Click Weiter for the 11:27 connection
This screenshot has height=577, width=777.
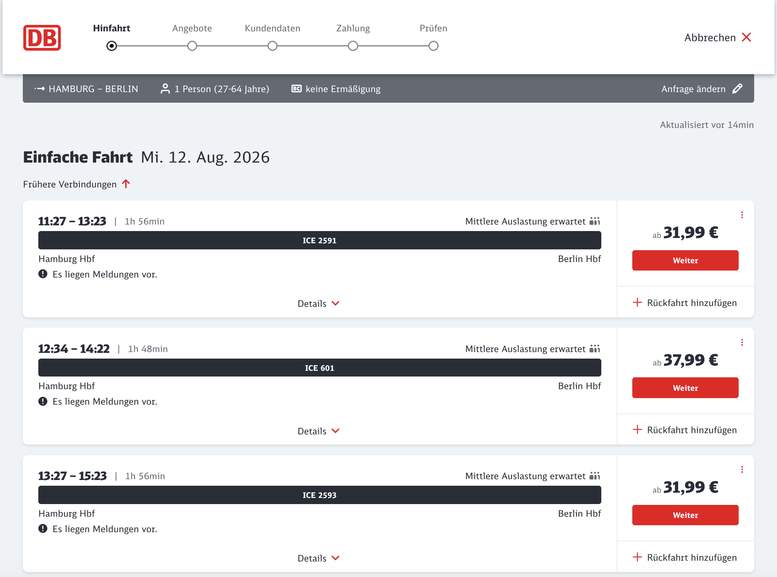(685, 260)
